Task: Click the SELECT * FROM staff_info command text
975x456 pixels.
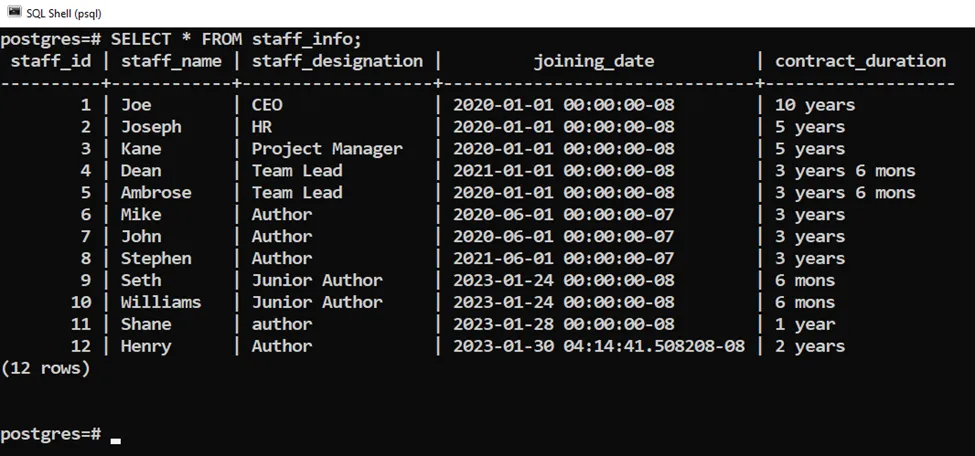Action: point(236,39)
